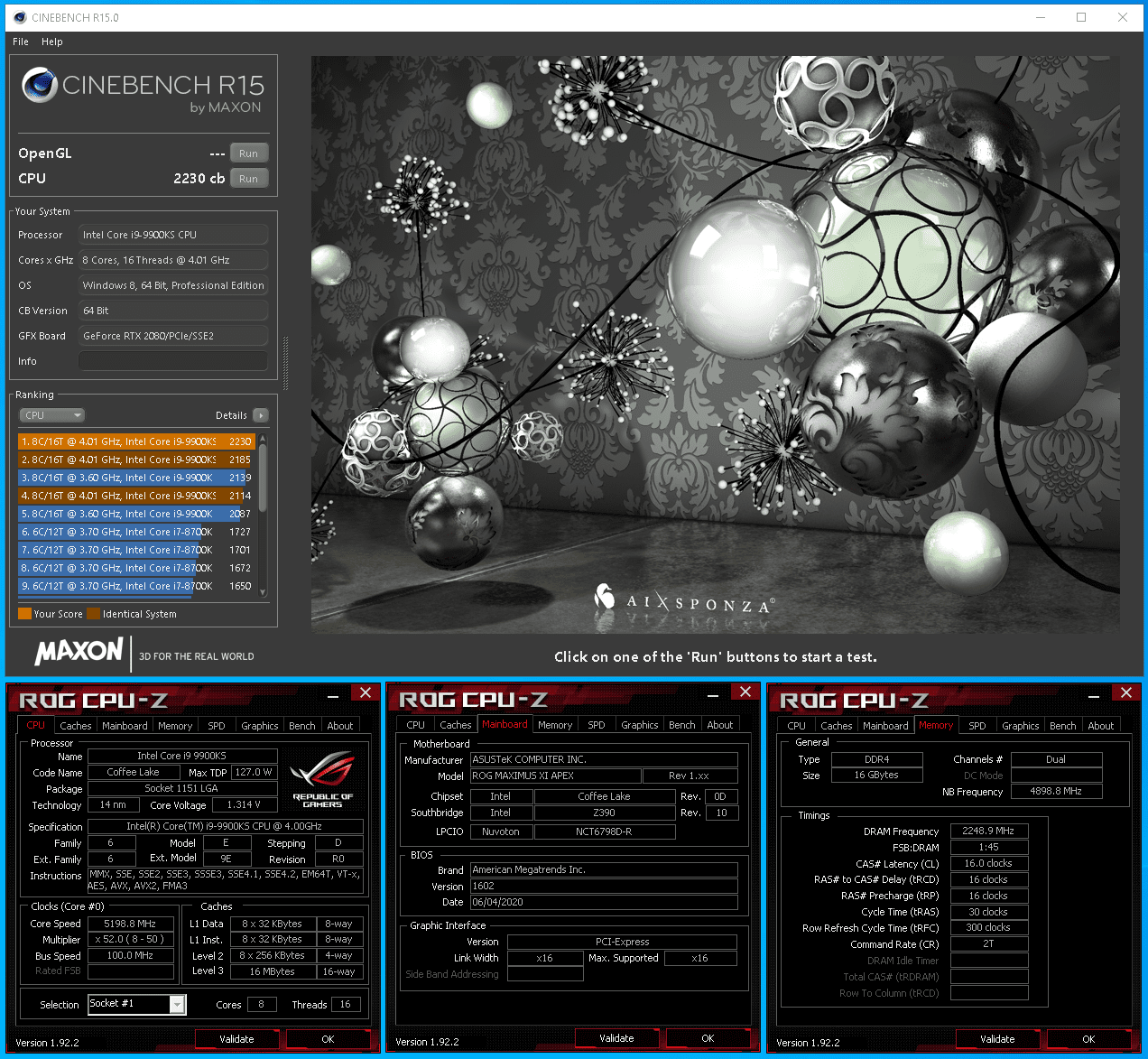The width and height of the screenshot is (1148, 1059).
Task: Open the SPD tab in left CPU-Z
Action: 217,726
